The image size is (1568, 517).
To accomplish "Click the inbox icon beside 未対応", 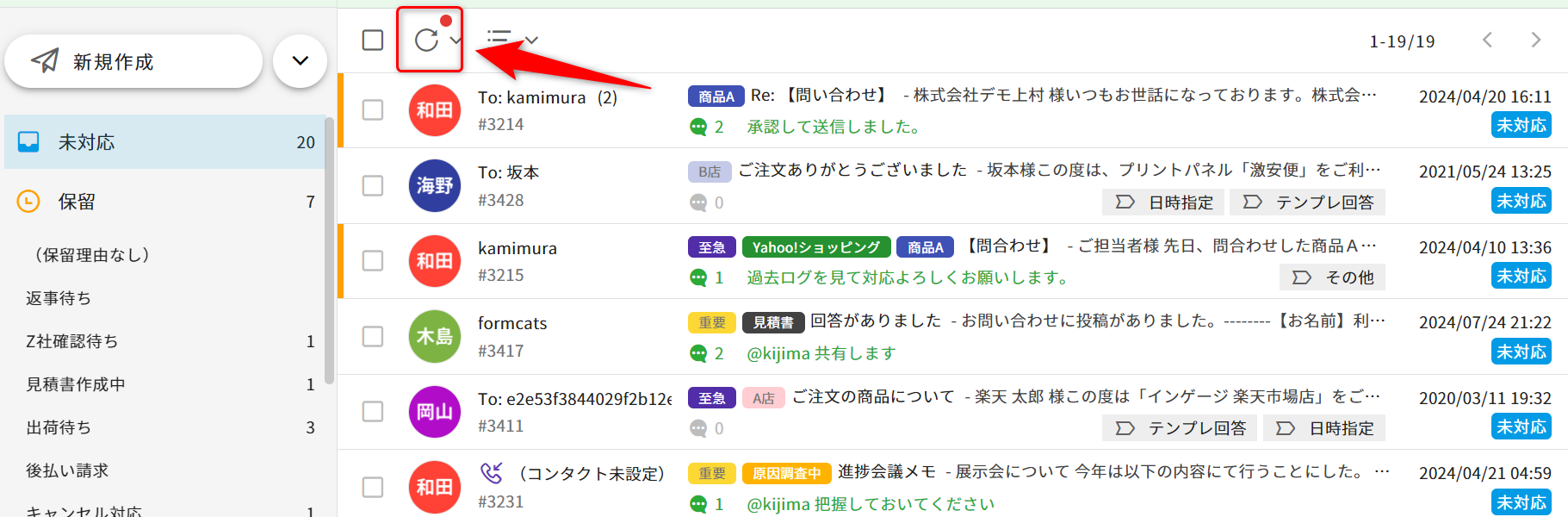I will pos(28,142).
